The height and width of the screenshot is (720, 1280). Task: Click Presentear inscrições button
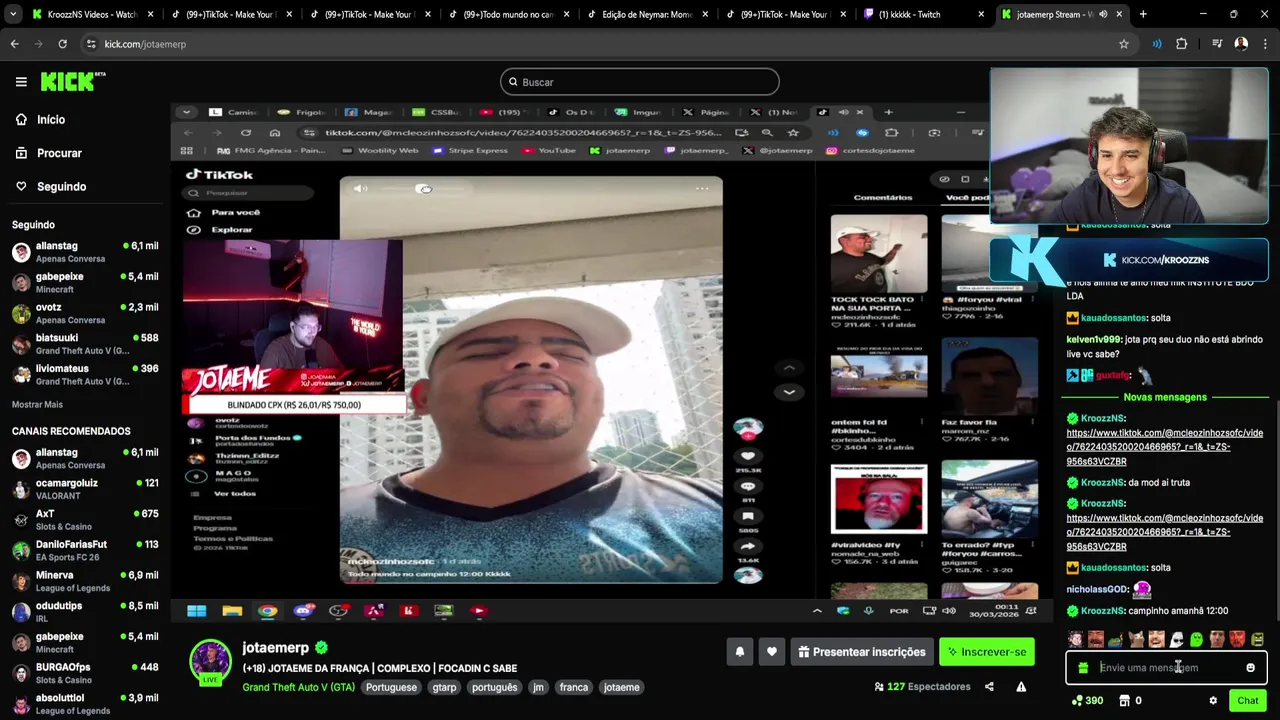(862, 652)
